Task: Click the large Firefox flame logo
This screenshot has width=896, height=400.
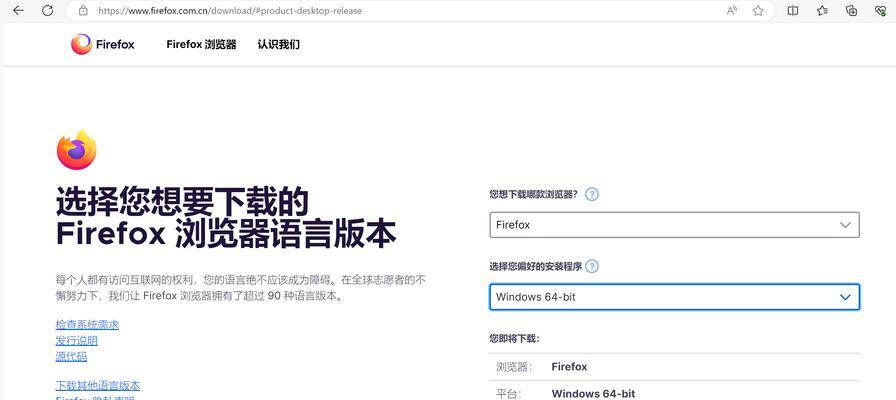Action: [x=77, y=150]
